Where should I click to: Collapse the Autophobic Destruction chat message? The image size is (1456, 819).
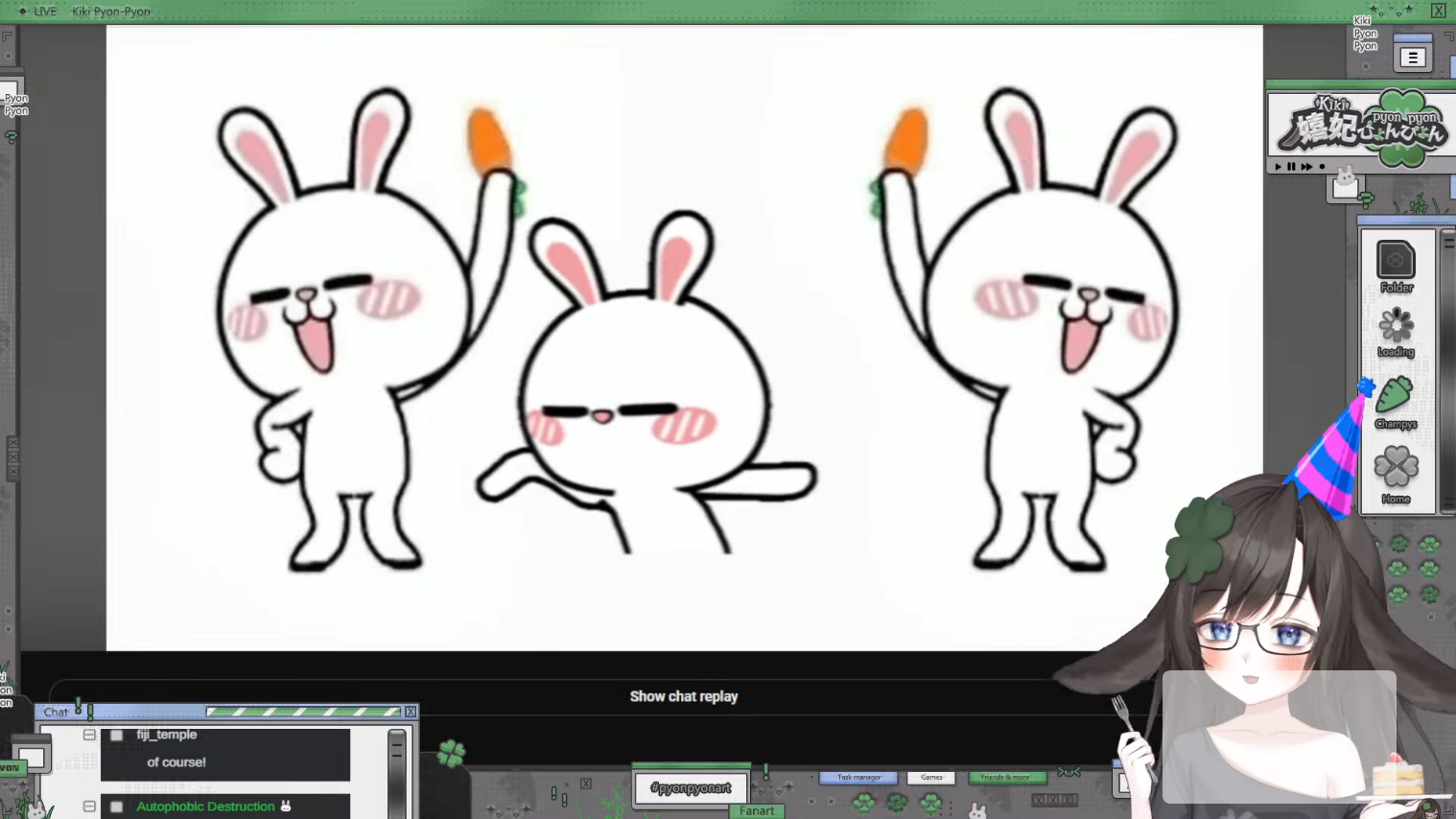[89, 807]
